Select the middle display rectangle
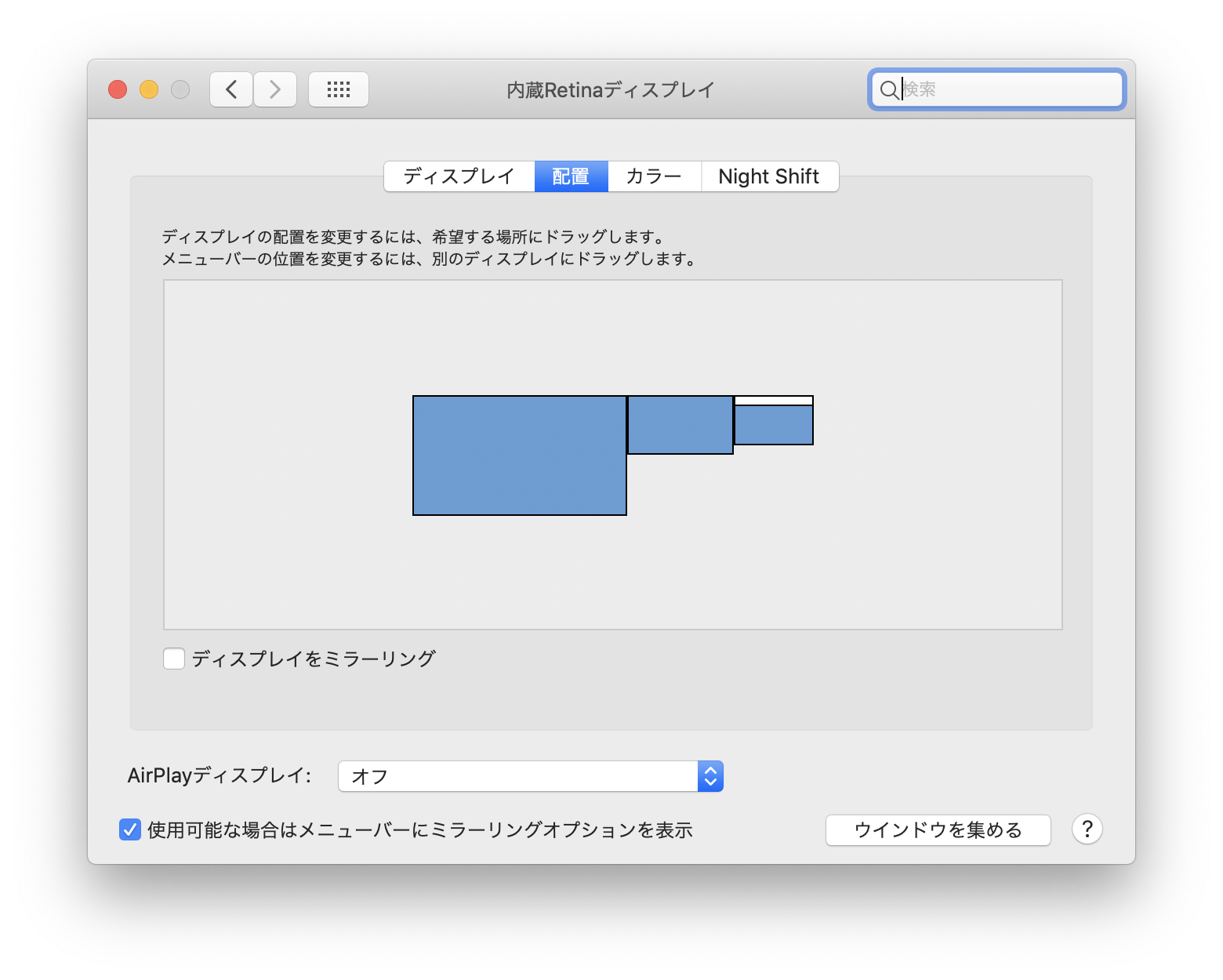 point(680,425)
